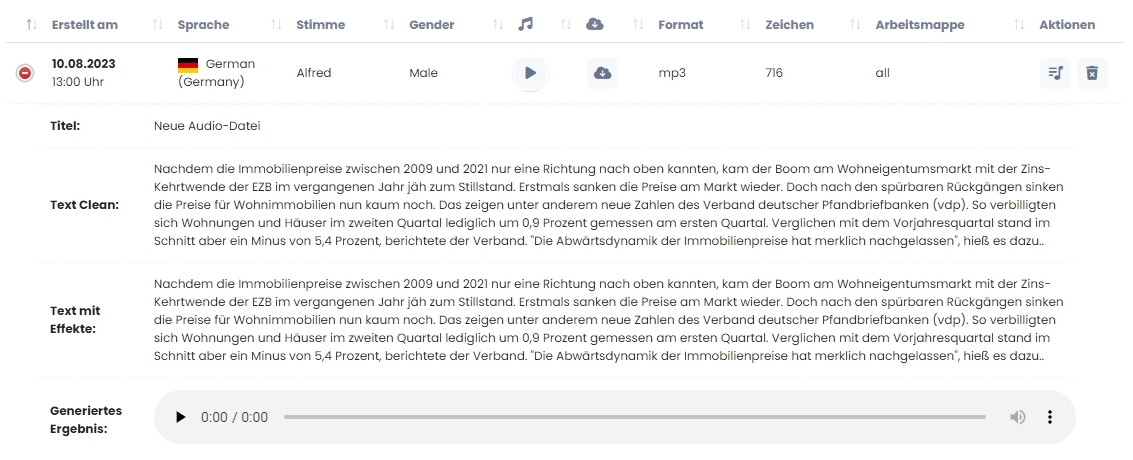Viewport: 1133px width, 460px height.
Task: Open the playlist edit icon under Aktionen
Action: pyautogui.click(x=1055, y=73)
